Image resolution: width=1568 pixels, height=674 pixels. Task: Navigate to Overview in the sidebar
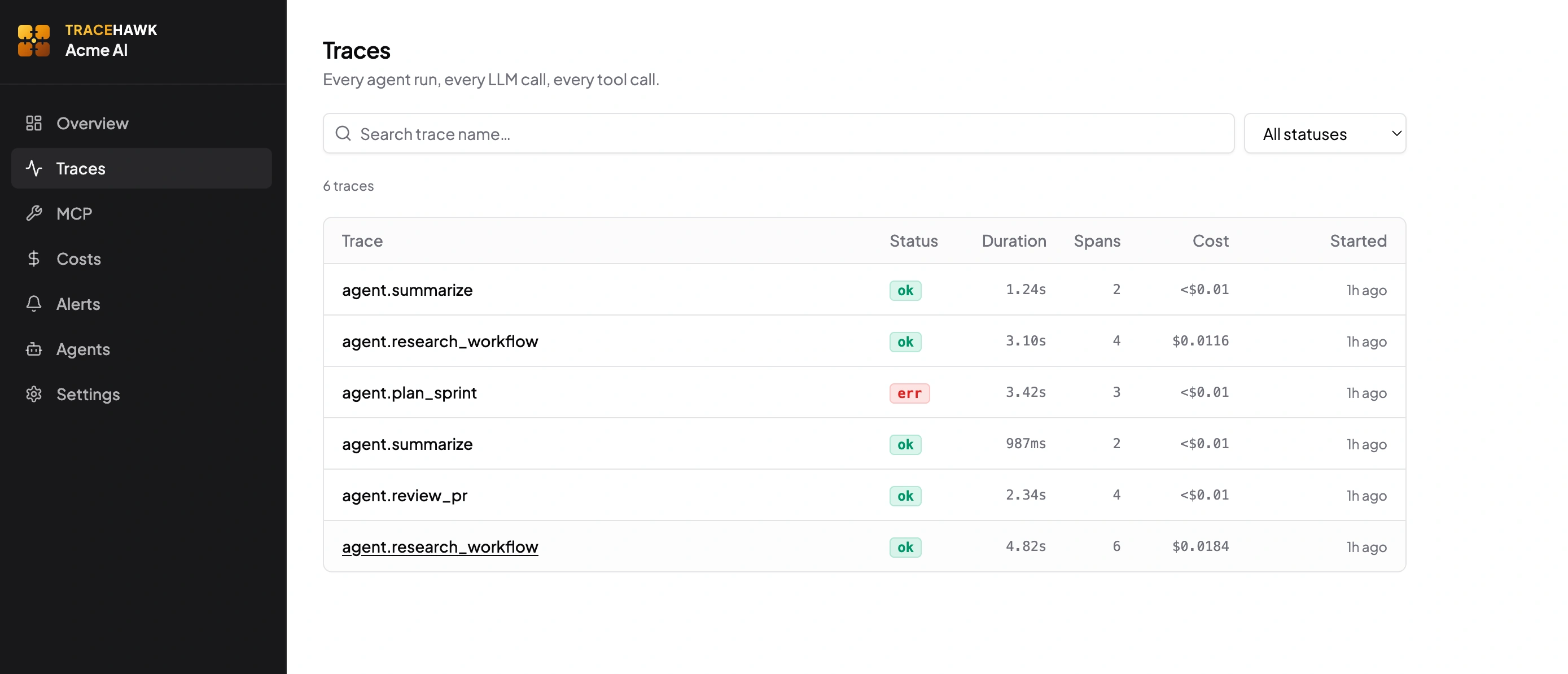pos(92,123)
